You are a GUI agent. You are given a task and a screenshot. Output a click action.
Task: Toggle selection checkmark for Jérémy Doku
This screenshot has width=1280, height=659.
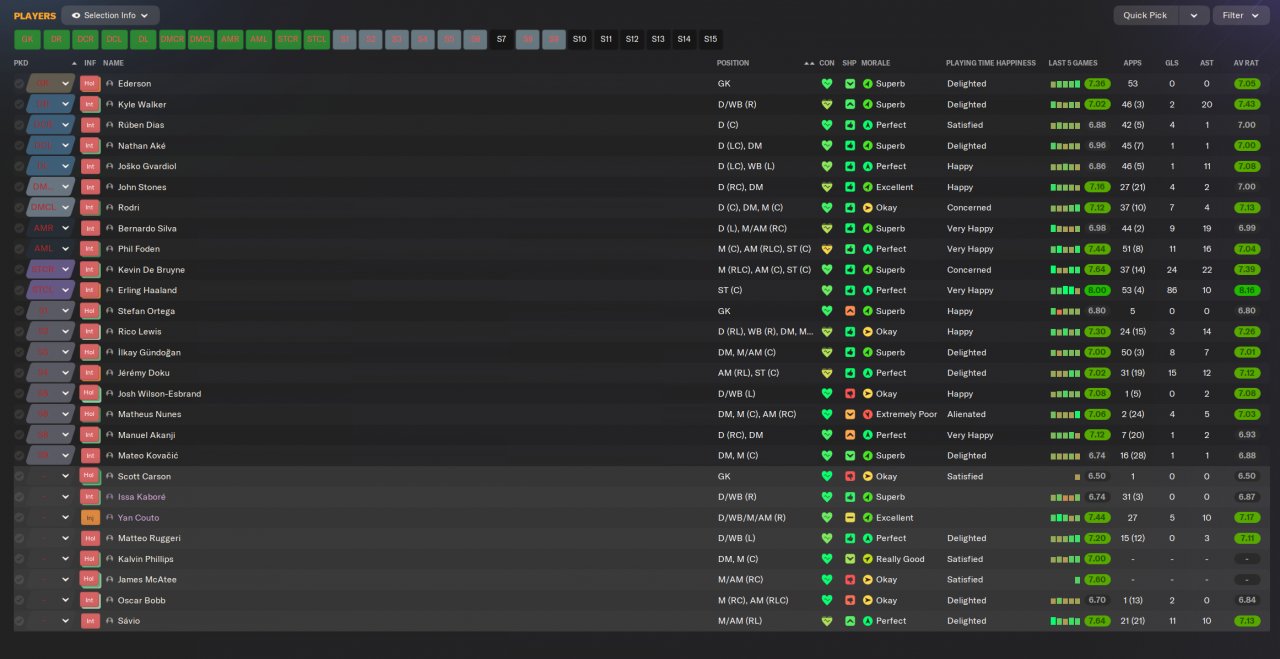(x=19, y=373)
